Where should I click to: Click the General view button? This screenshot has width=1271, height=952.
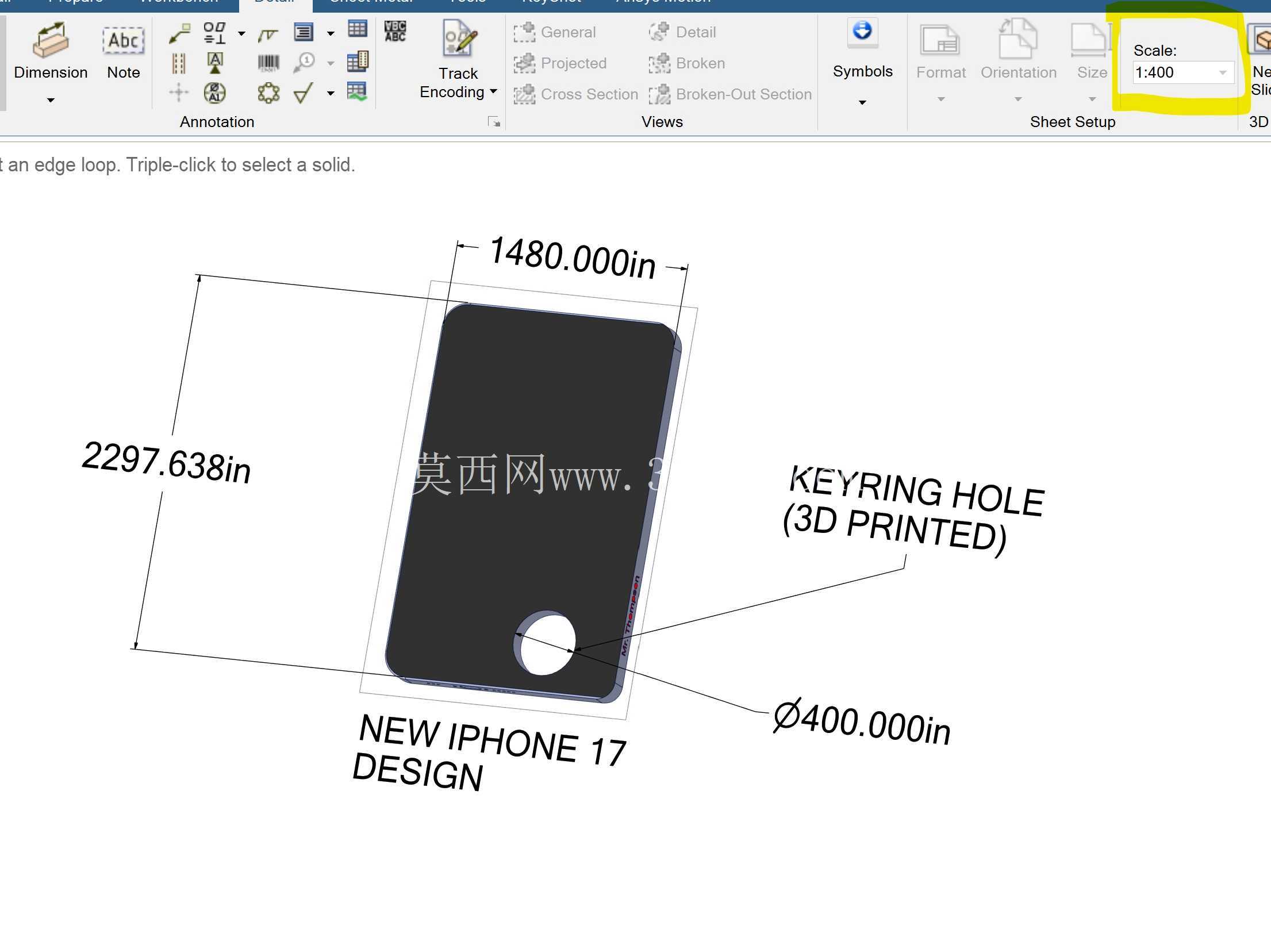tap(555, 32)
